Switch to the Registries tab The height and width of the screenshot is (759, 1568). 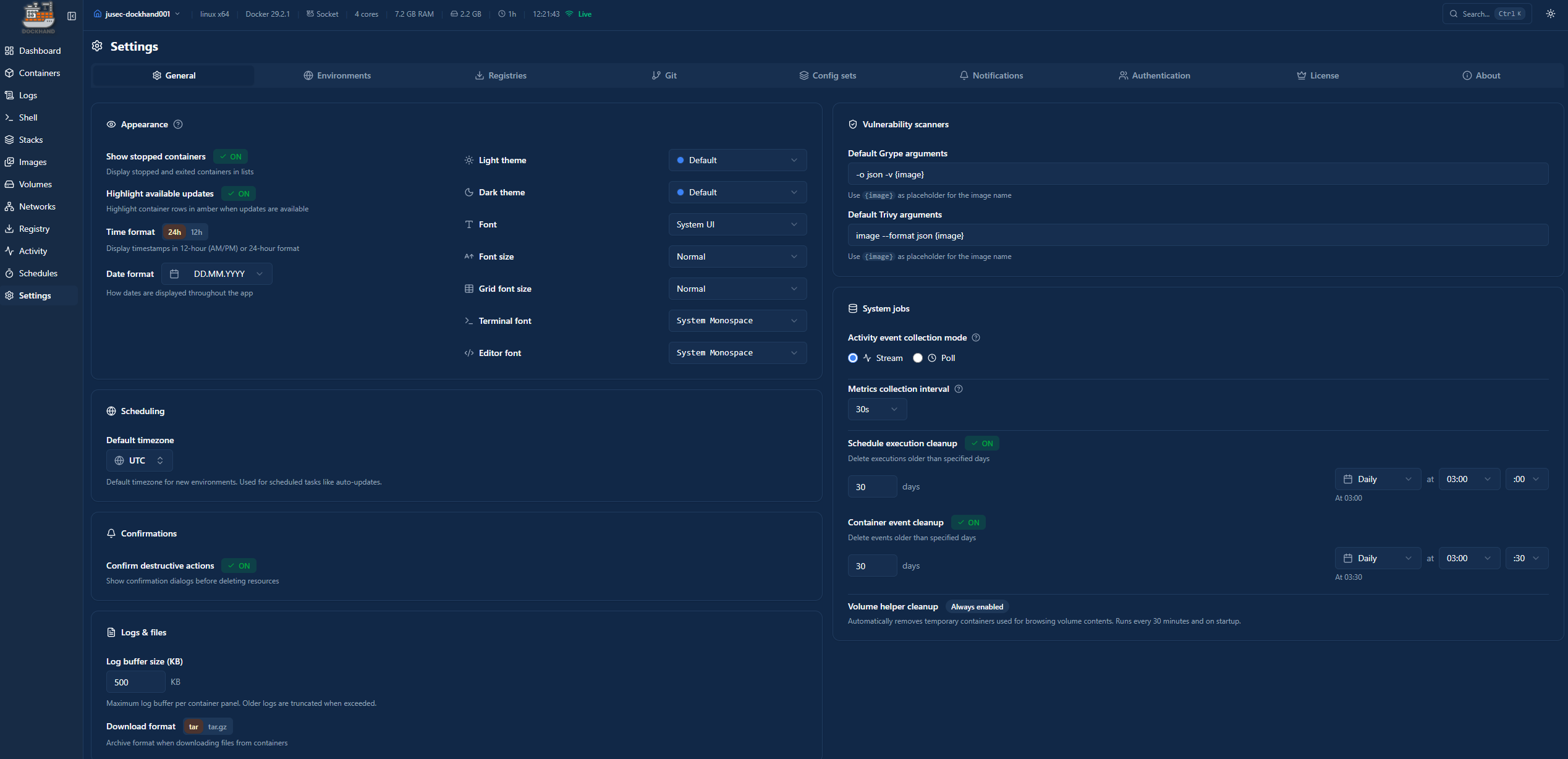[x=501, y=75]
